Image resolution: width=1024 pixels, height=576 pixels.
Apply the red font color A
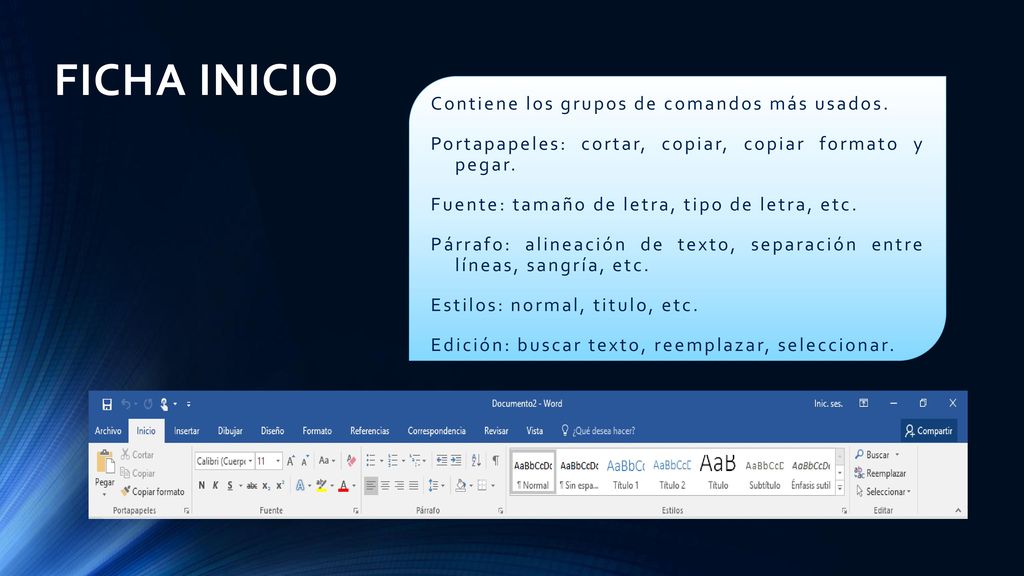[344, 485]
